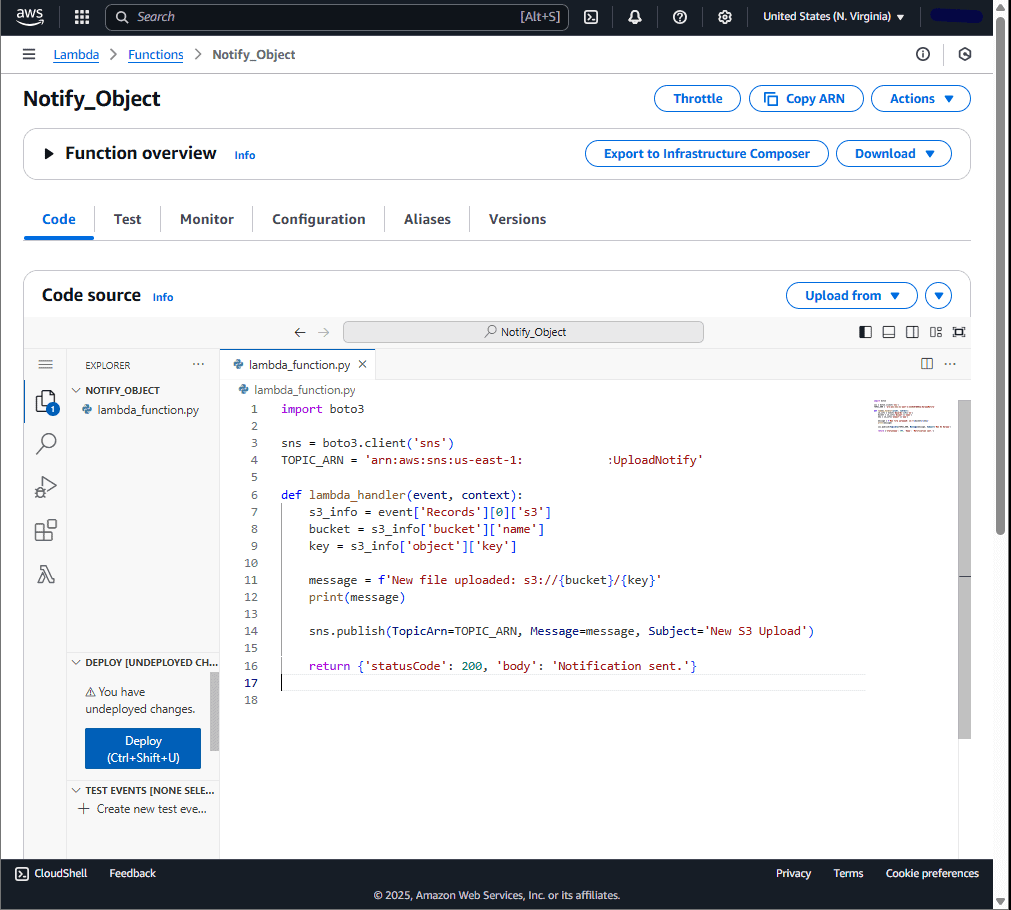Screen dimensions: 1011x910
Task: Open AWS CloudShell icon in top bar
Action: tap(591, 17)
